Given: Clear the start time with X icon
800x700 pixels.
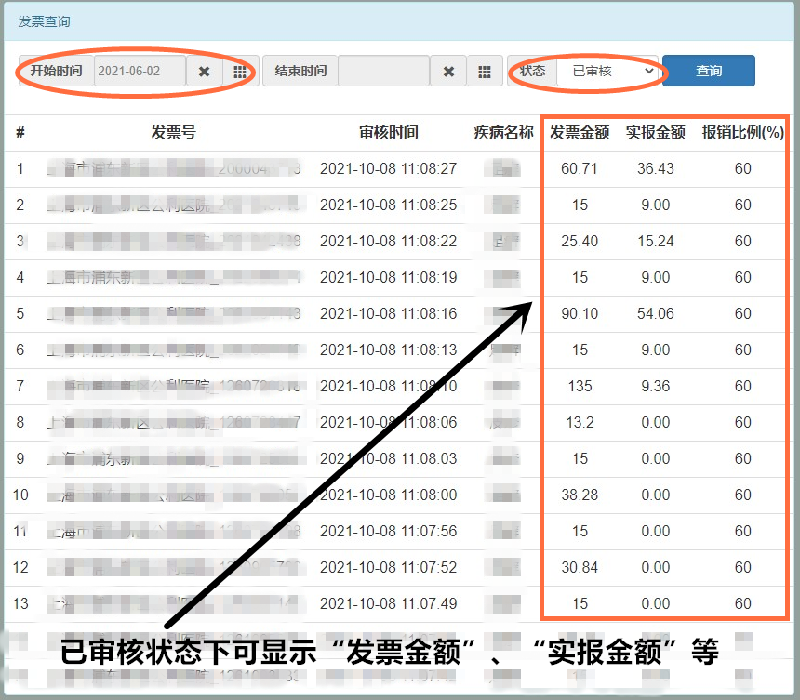Looking at the screenshot, I should coord(204,72).
